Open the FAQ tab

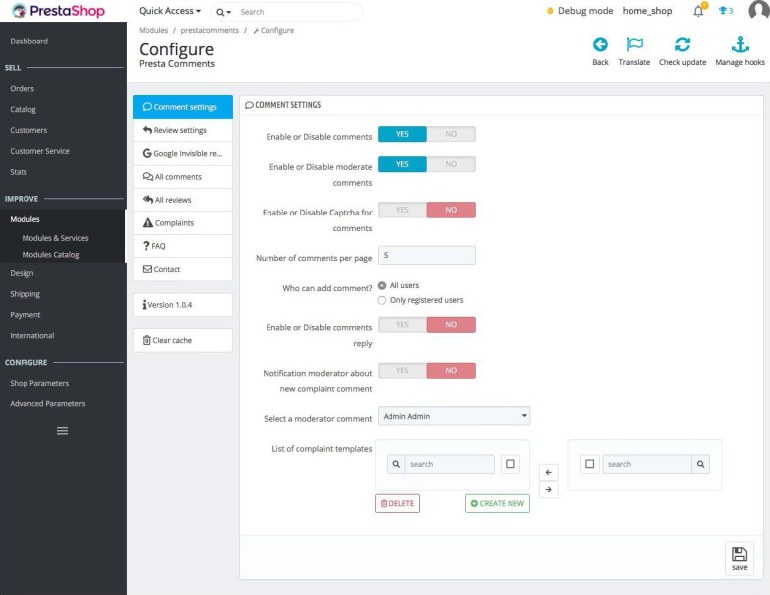coord(183,246)
